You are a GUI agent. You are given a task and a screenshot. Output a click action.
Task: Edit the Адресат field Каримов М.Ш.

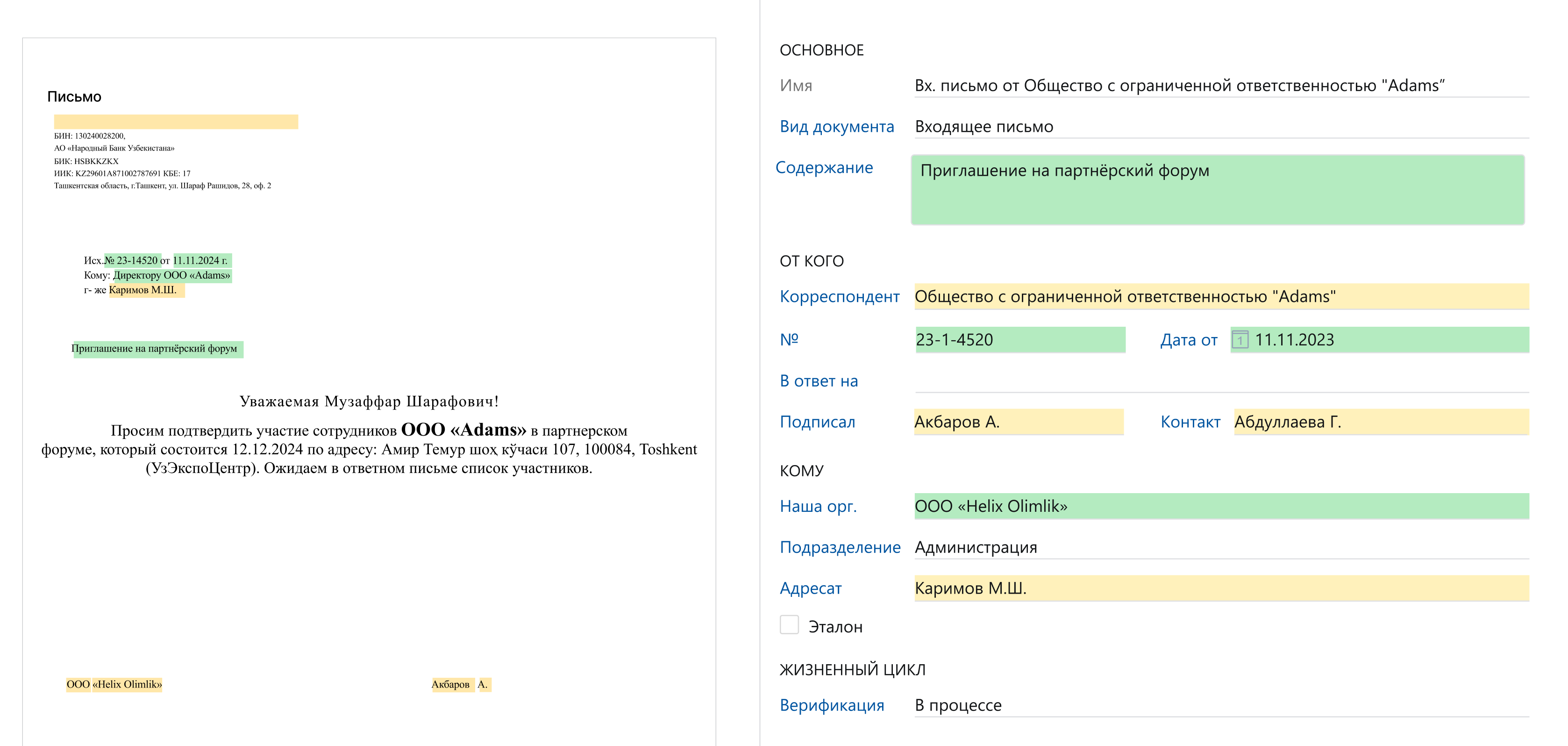click(1221, 588)
